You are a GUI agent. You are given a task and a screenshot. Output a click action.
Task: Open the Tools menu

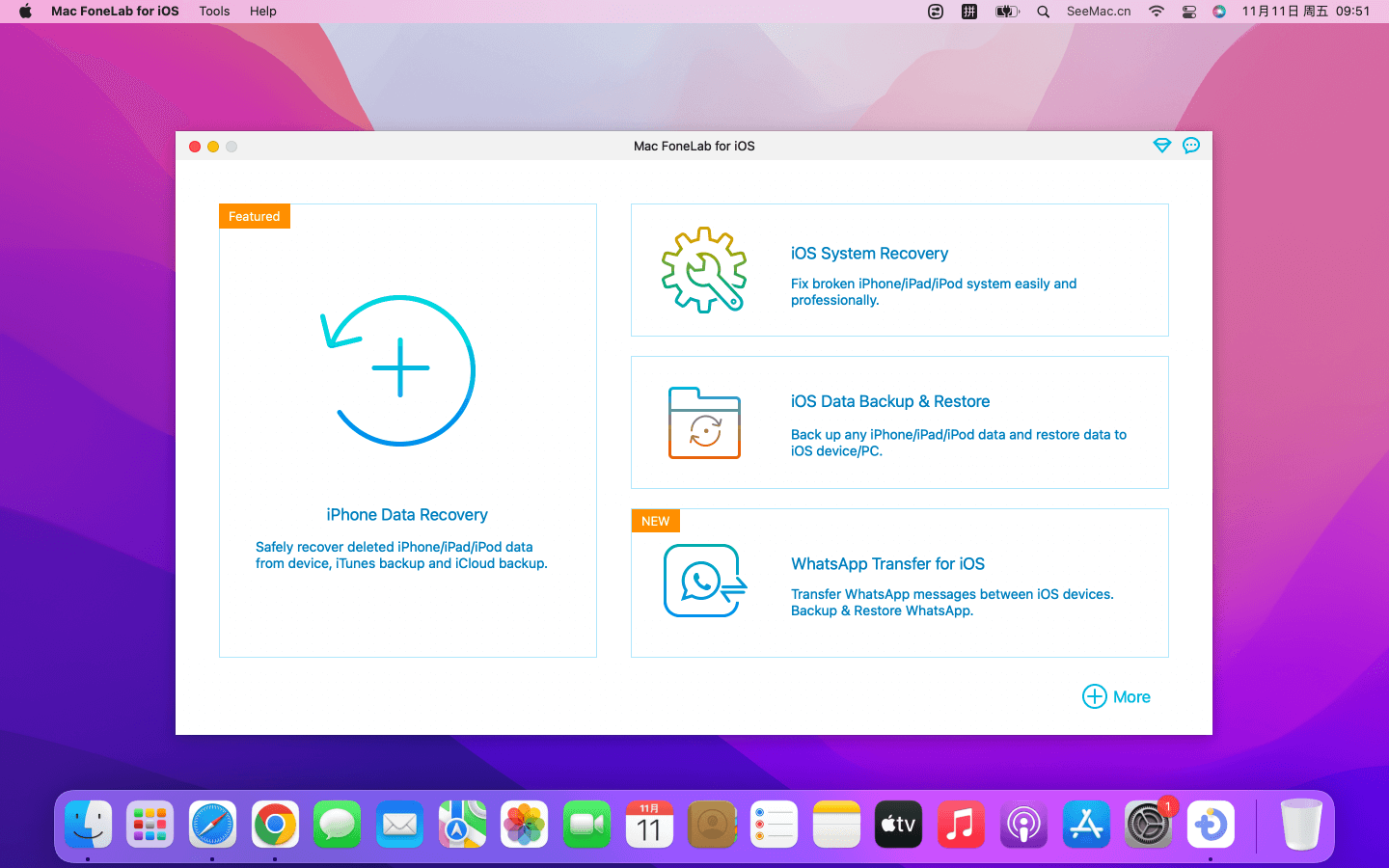(214, 12)
